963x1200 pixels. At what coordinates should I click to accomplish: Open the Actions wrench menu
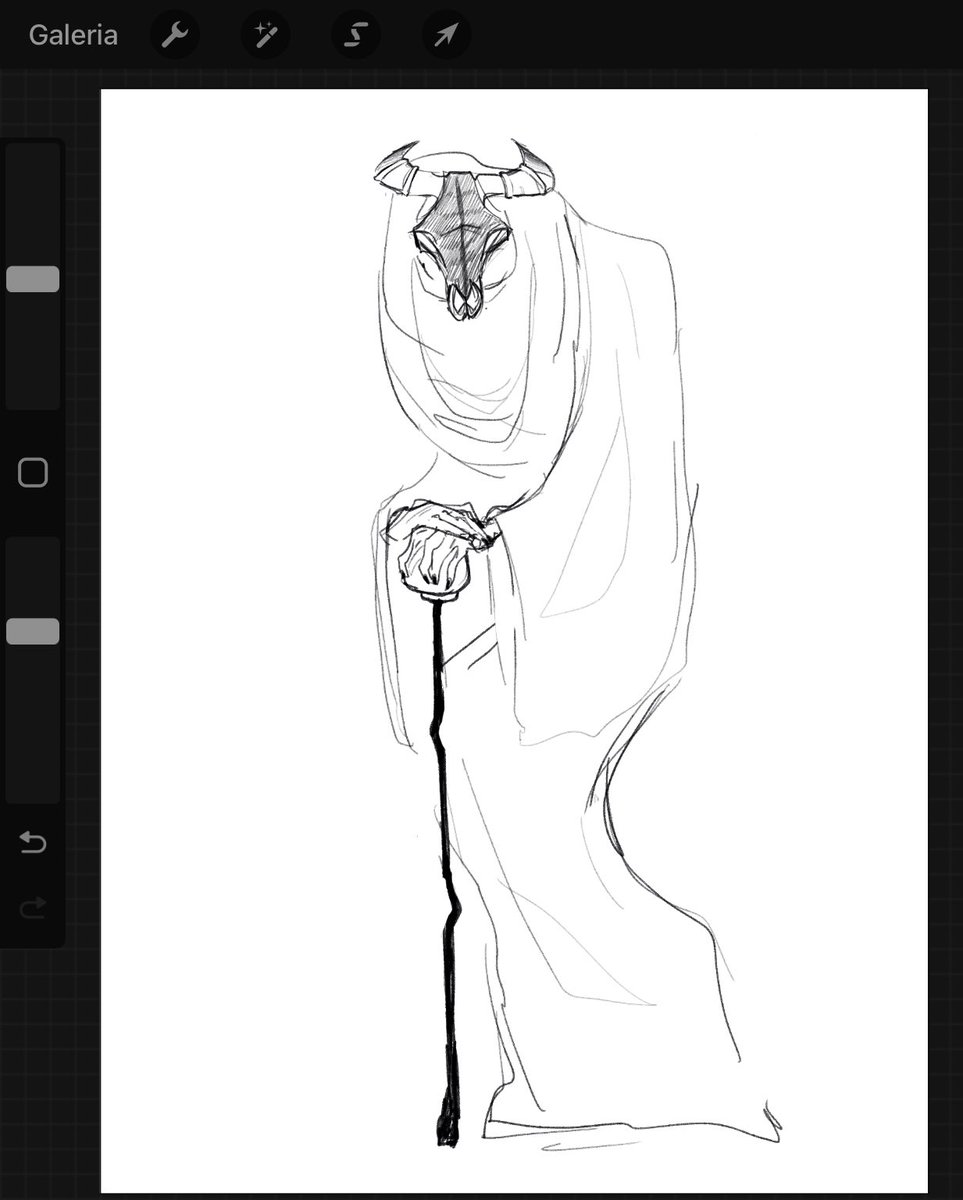coord(175,35)
